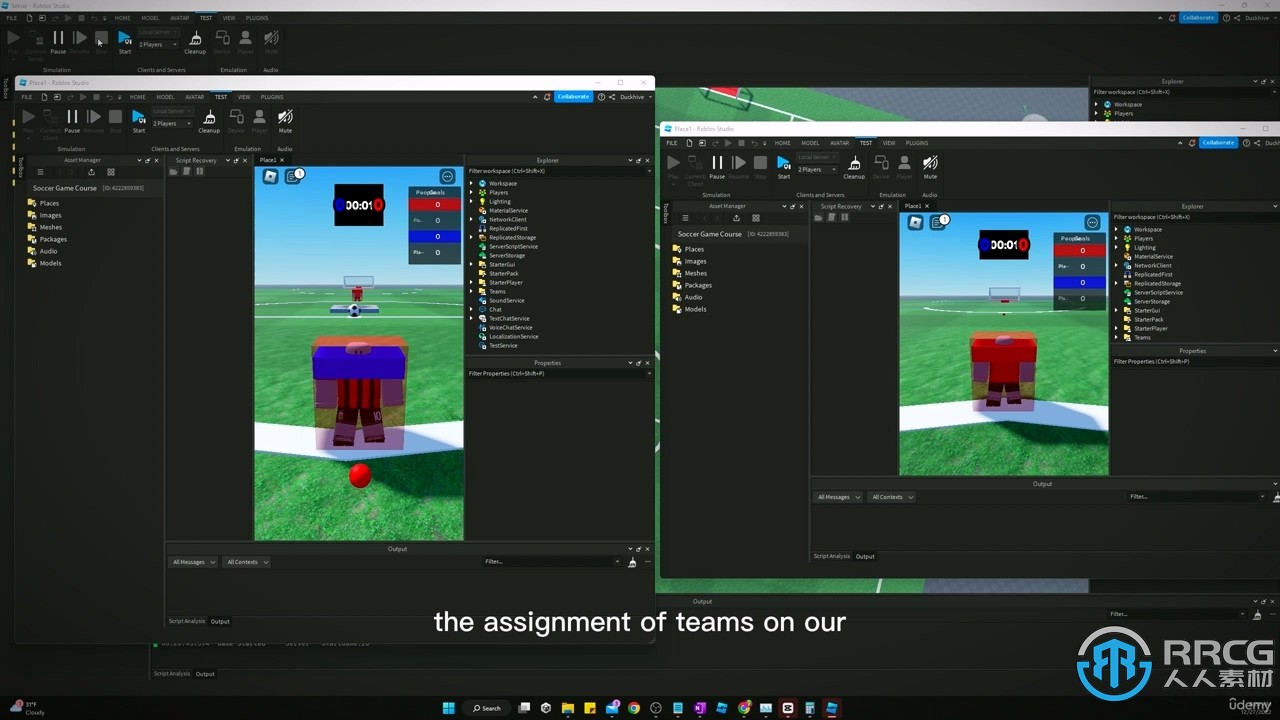Click three-dots more button in left game viewport

(x=448, y=177)
